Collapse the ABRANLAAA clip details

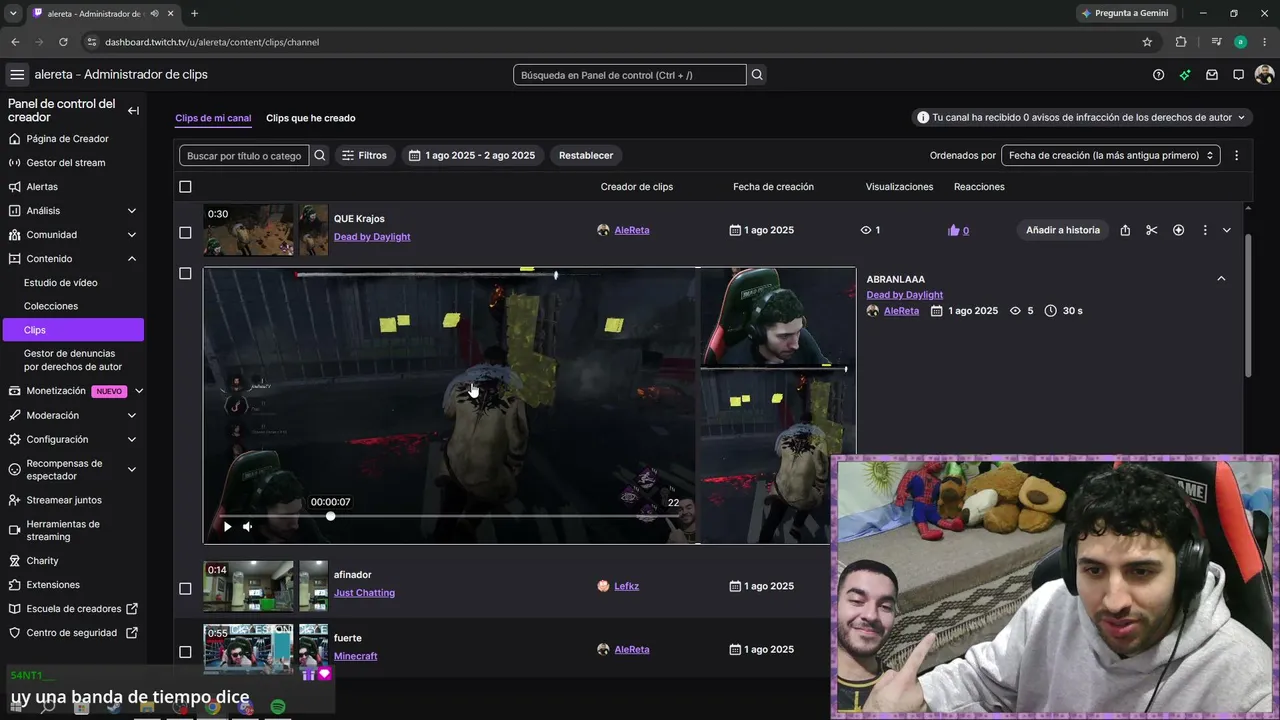tap(1221, 279)
